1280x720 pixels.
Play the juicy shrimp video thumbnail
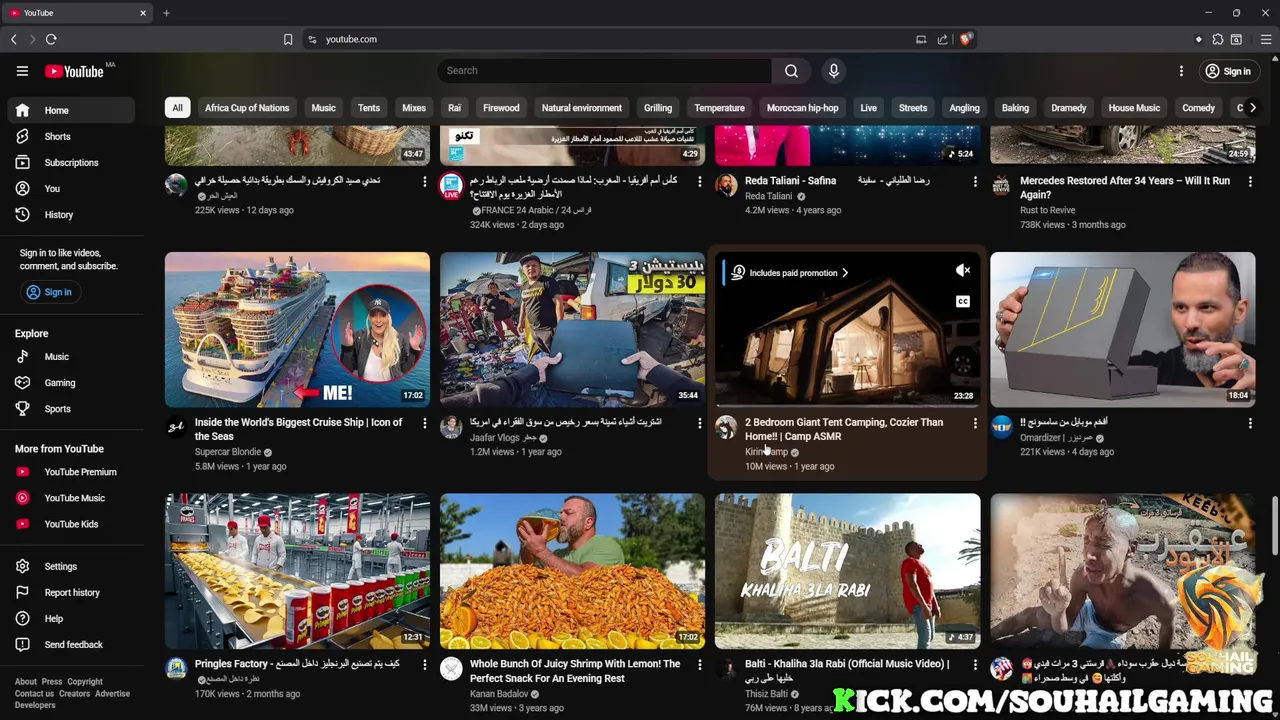coord(572,570)
